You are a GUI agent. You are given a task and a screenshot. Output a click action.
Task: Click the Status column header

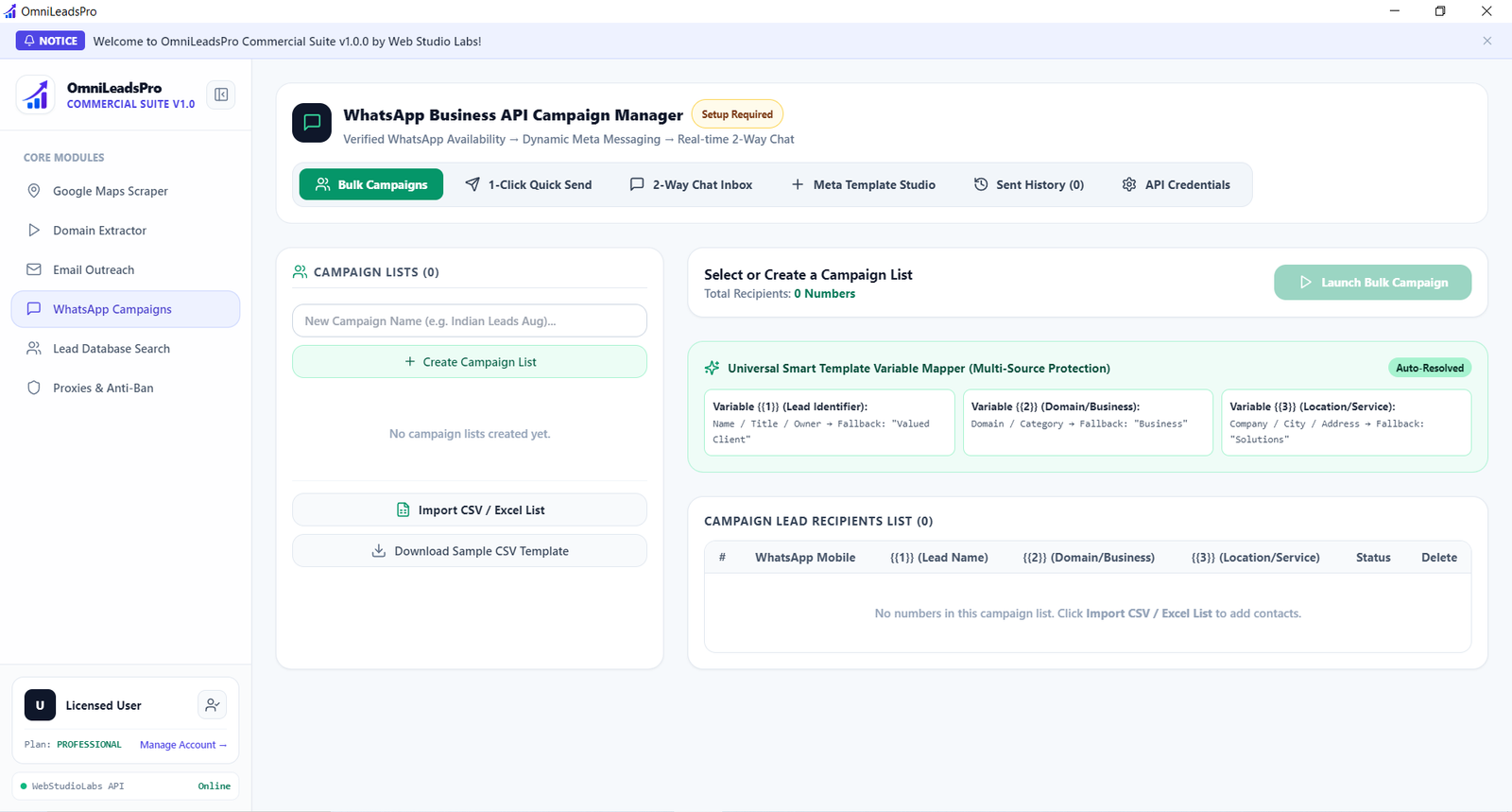pyautogui.click(x=1373, y=558)
